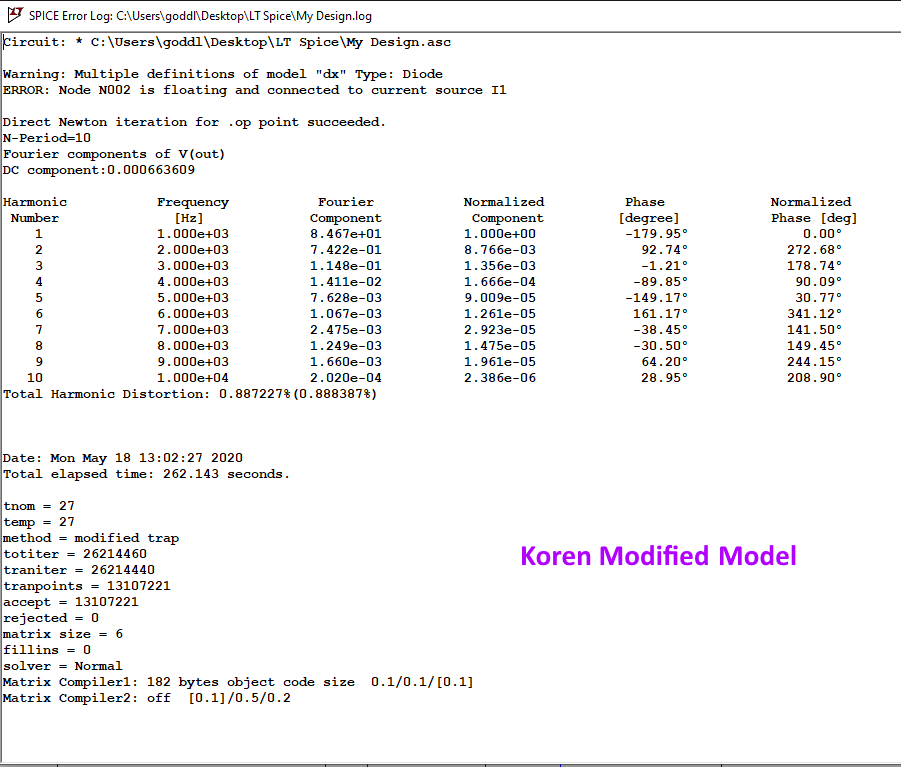
Task: Click the 'Total Harmonic Distortion: 0.887227%' line
Action: pos(190,394)
